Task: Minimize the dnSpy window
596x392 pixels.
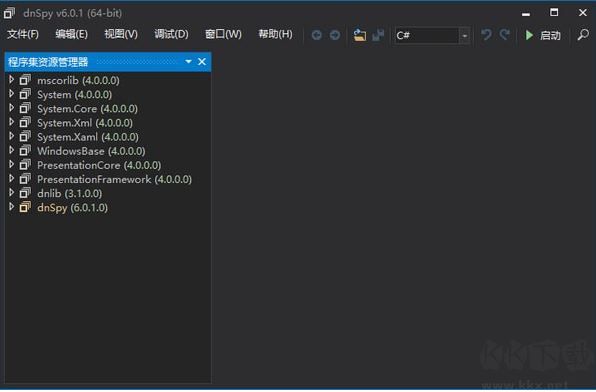Action: [526, 13]
